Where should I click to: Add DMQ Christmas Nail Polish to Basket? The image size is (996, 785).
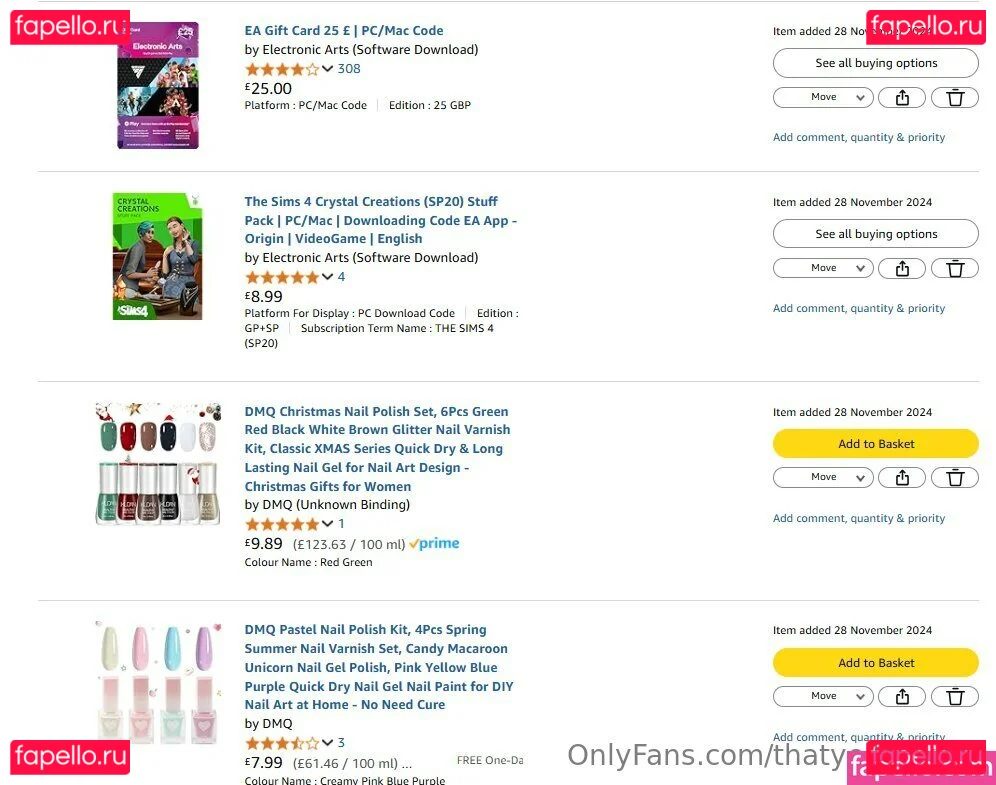875,444
